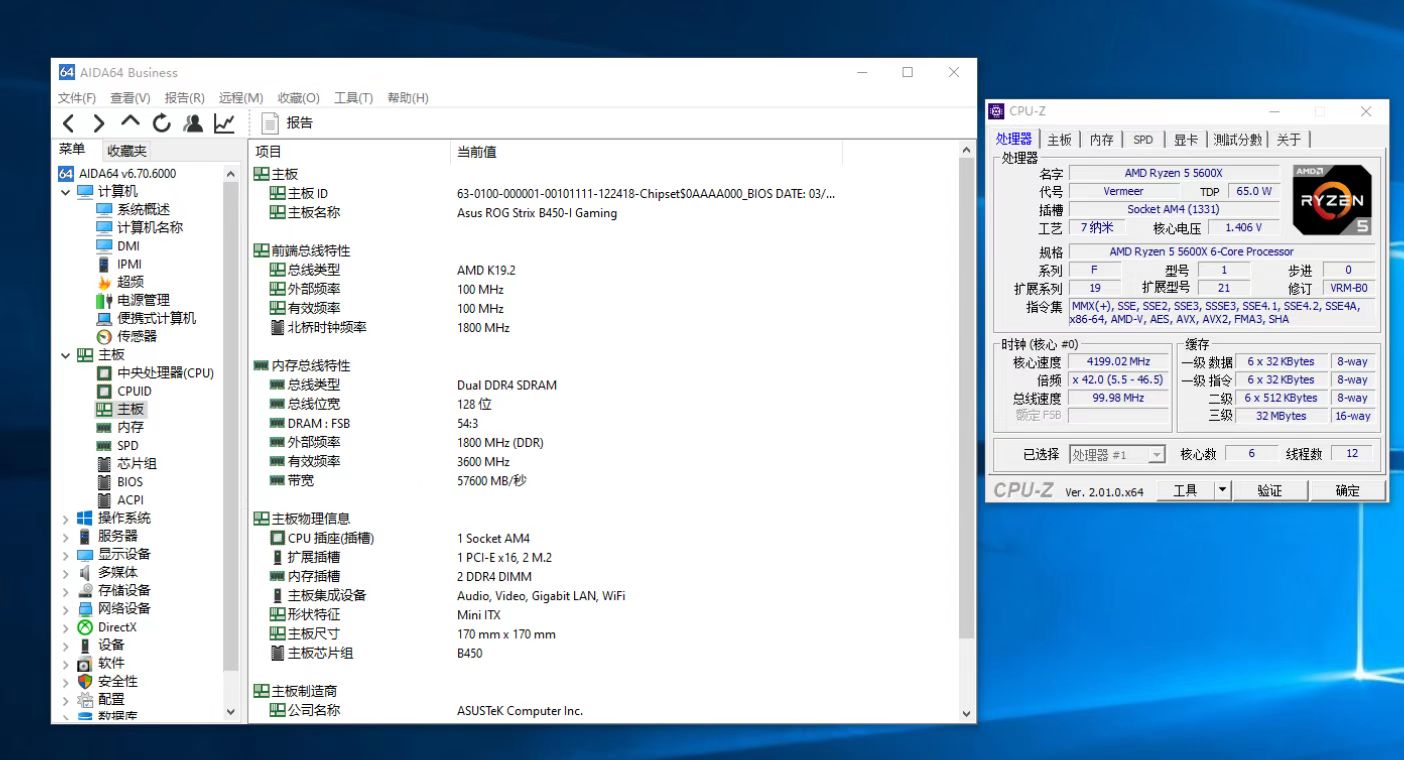
Task: Open the 报告(R) menu
Action: tap(184, 98)
